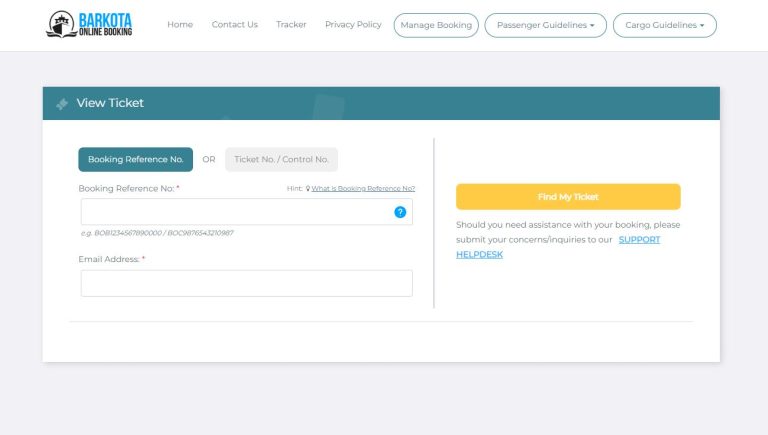This screenshot has height=435, width=768.
Task: Click into the Email Address field
Action: coord(246,283)
